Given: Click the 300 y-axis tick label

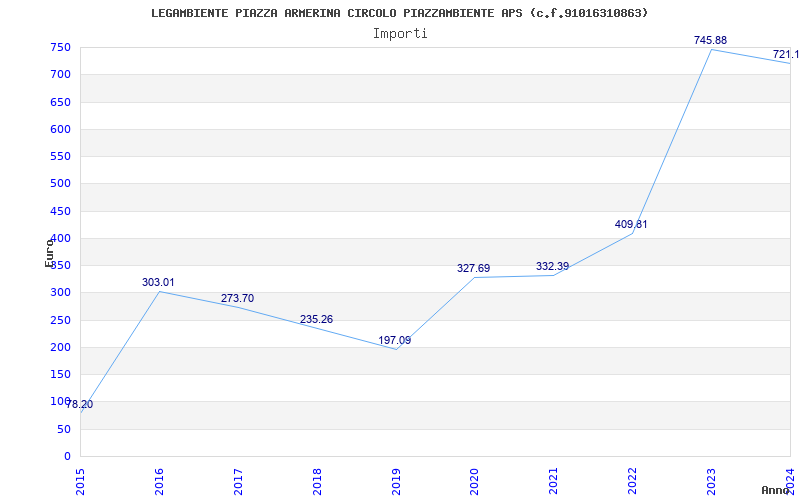Looking at the screenshot, I should 60,293.
